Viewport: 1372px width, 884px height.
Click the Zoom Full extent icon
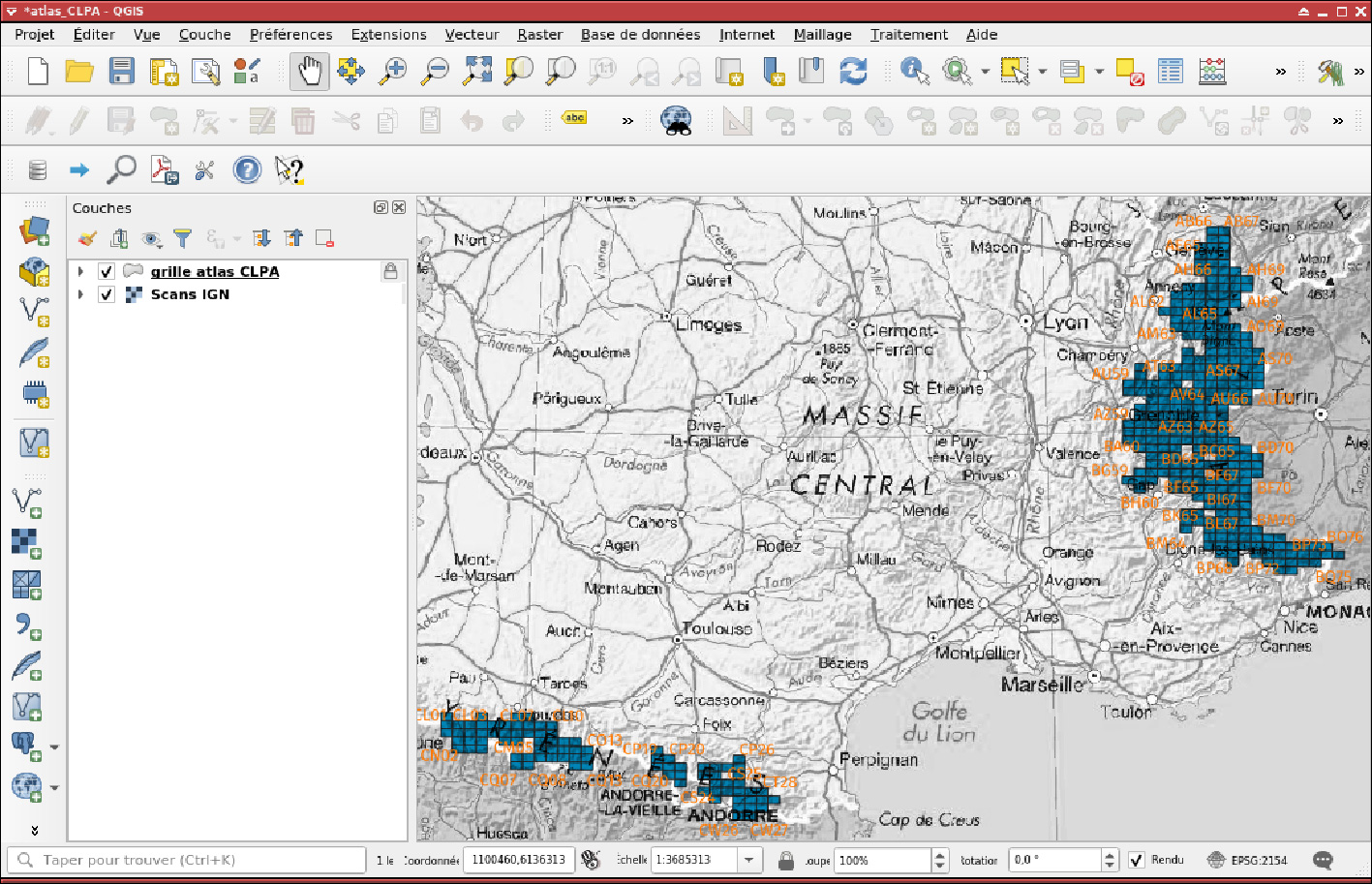tap(478, 72)
